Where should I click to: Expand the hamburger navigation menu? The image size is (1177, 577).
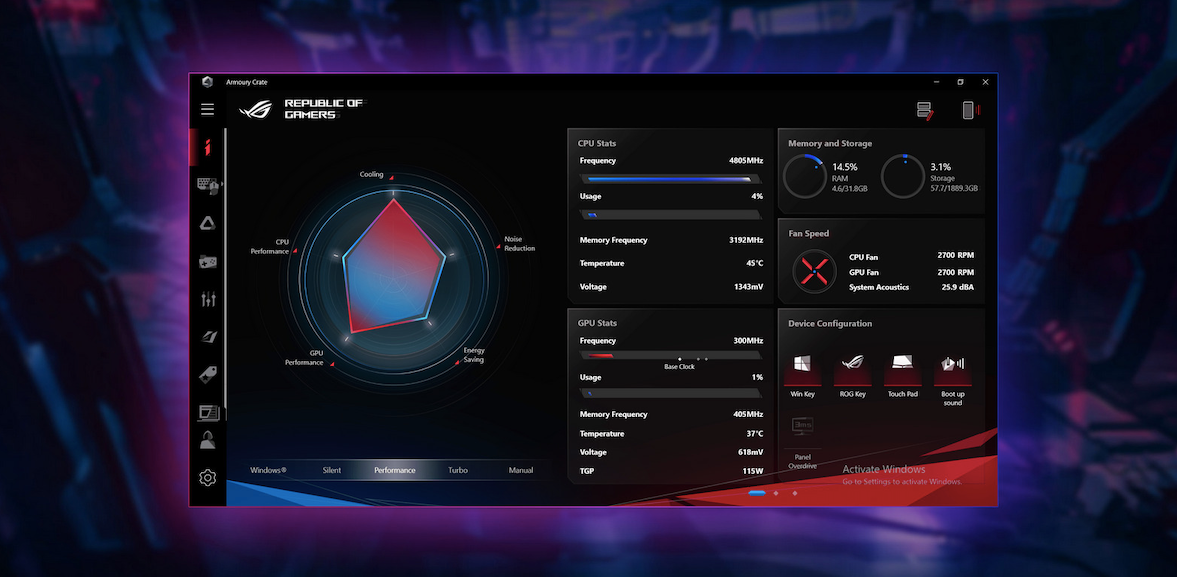tap(207, 109)
